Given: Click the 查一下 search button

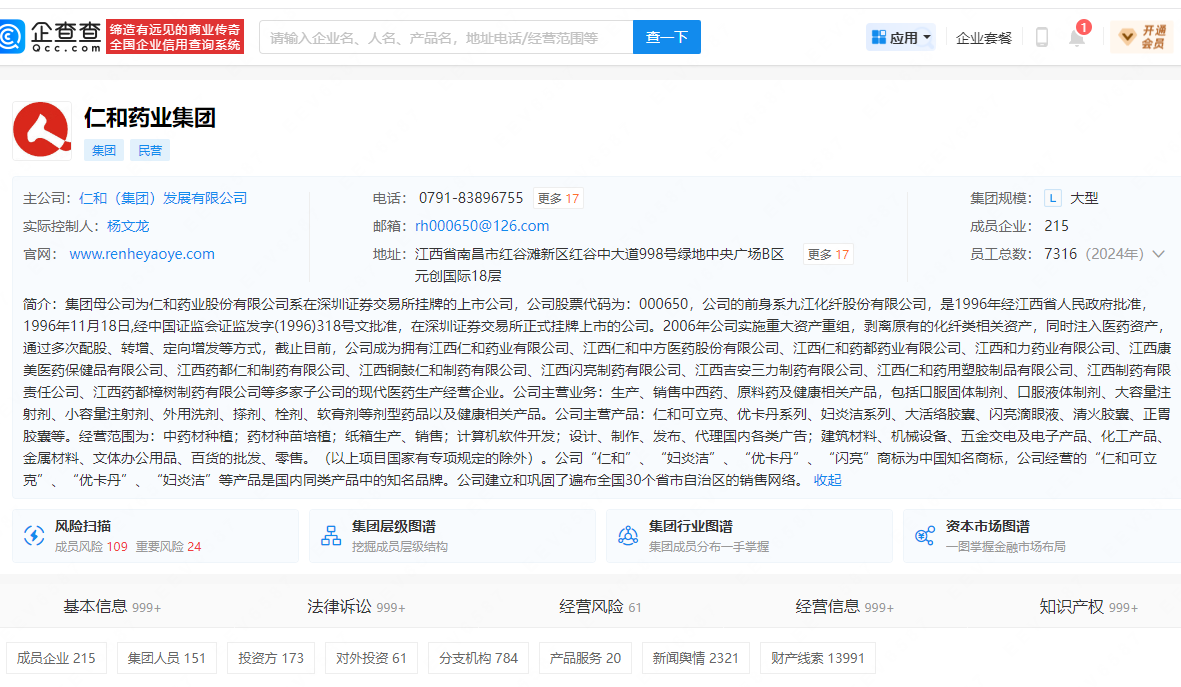Looking at the screenshot, I should (666, 37).
